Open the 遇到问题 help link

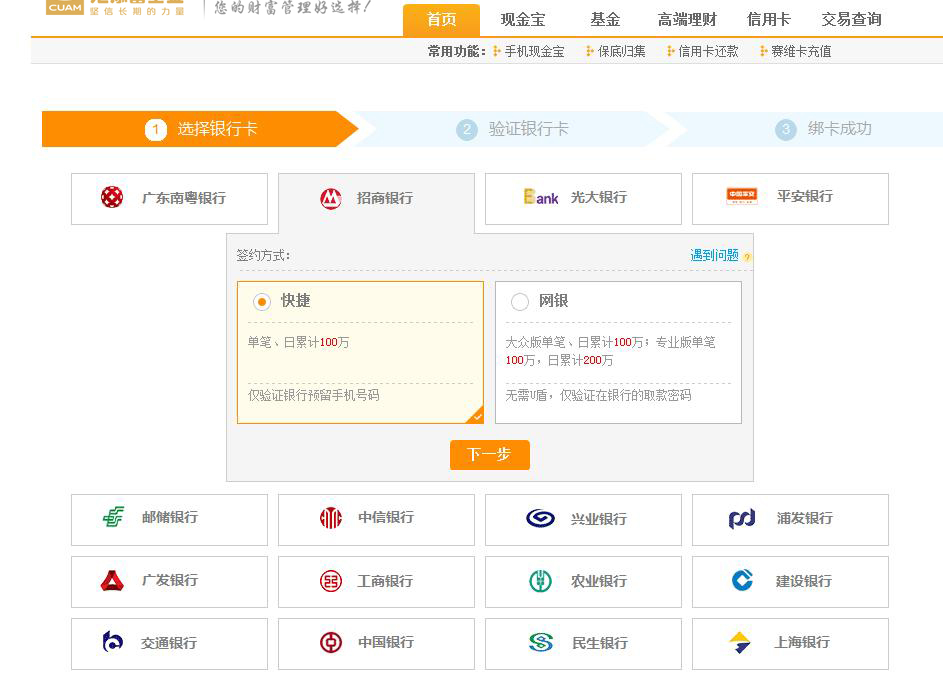tap(714, 256)
